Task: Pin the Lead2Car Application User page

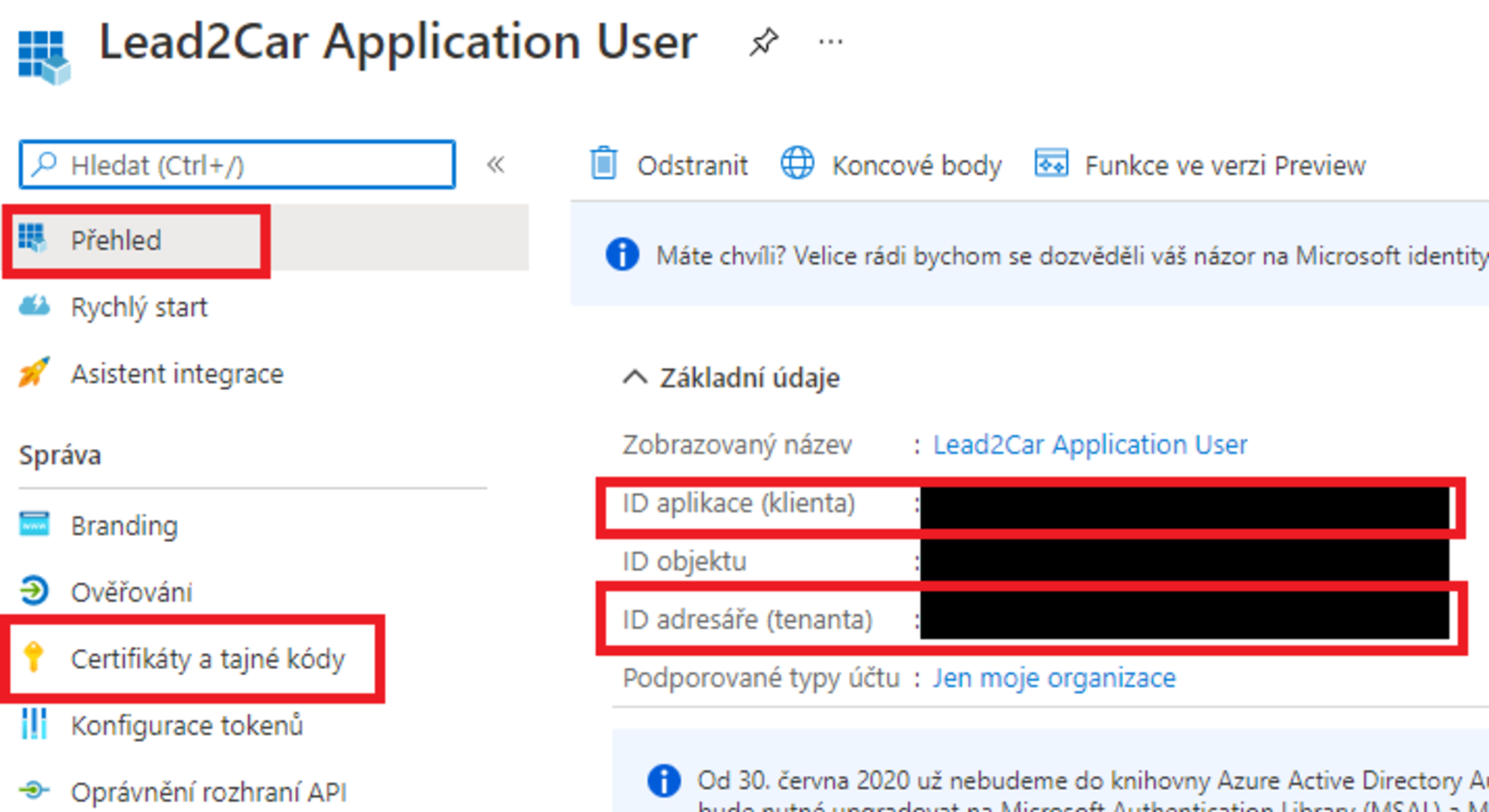Action: [763, 41]
